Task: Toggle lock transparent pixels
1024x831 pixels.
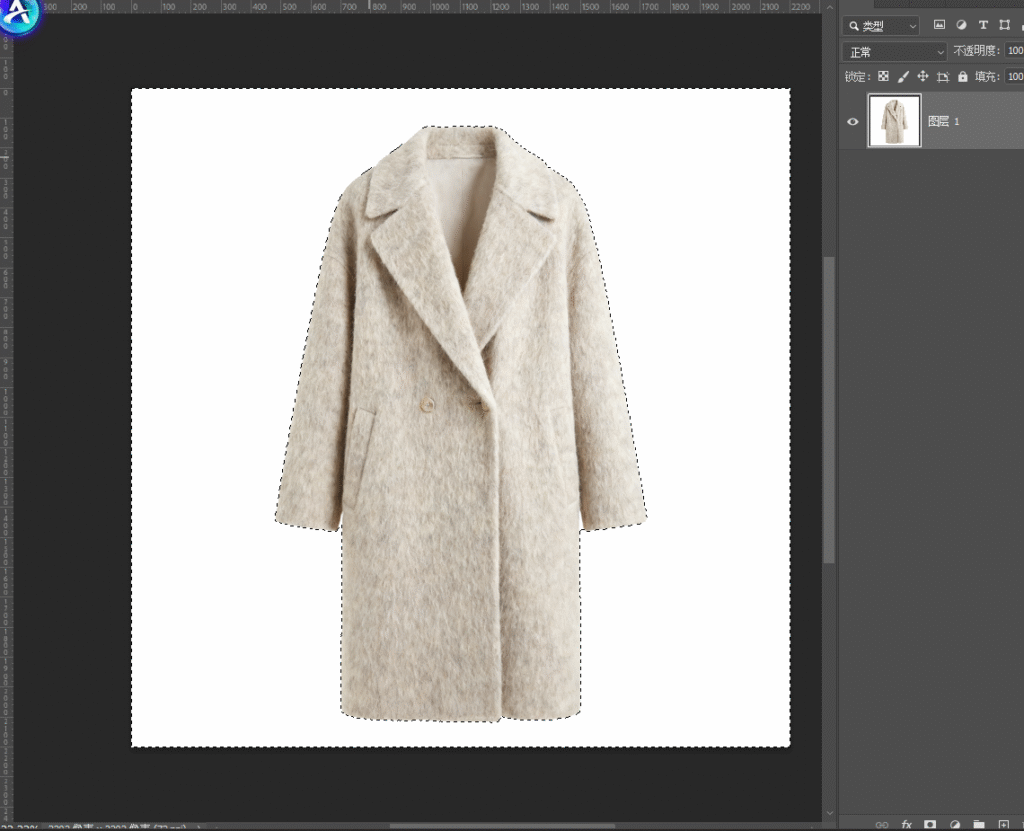Action: tap(883, 76)
